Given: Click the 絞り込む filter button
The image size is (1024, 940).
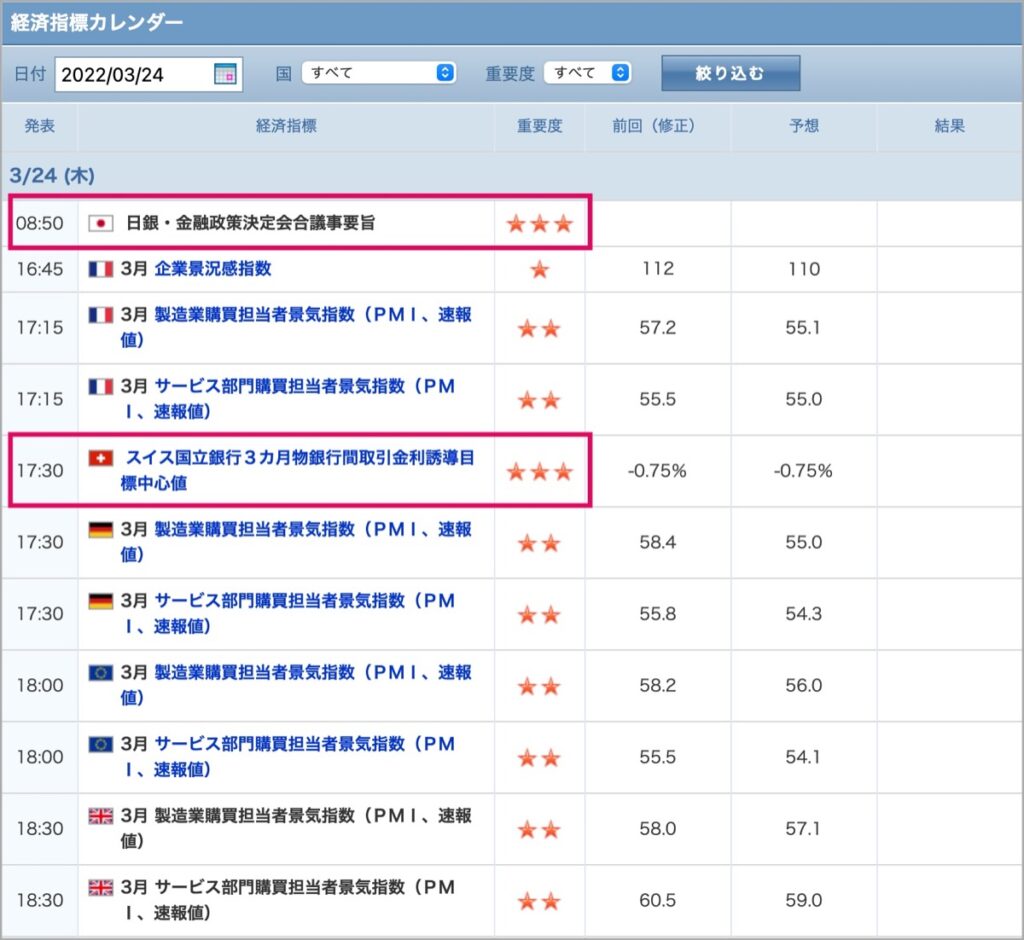Looking at the screenshot, I should coord(730,73).
